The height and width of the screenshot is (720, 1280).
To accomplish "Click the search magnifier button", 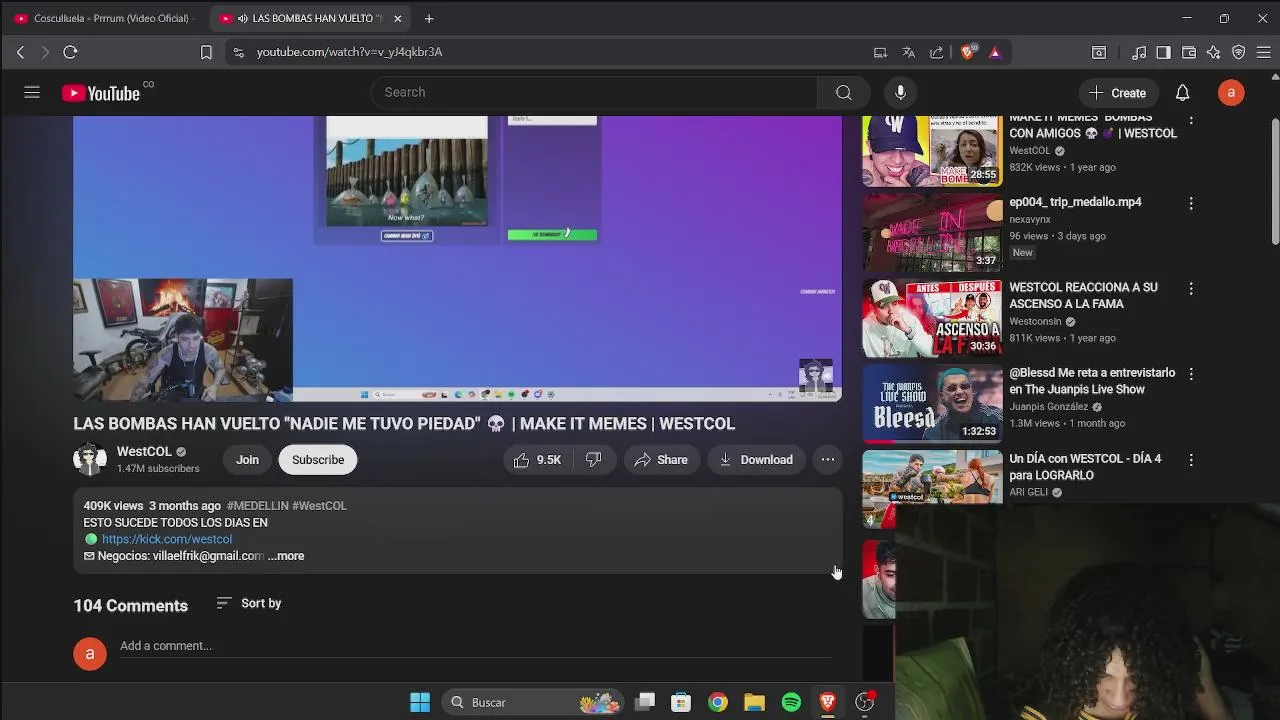I will 844,92.
